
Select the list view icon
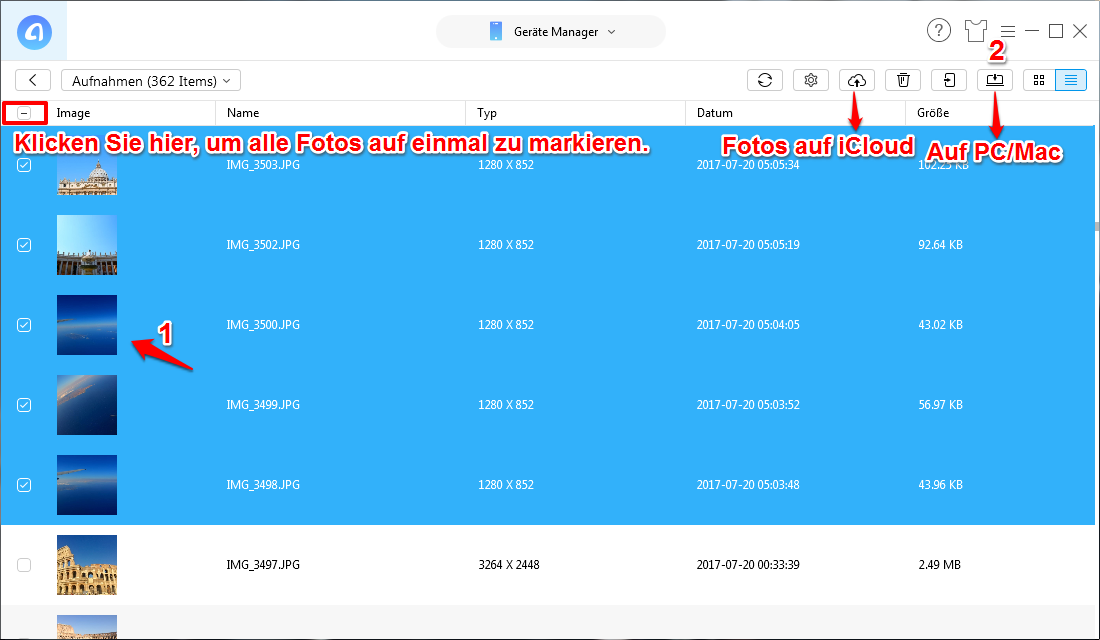(x=1068, y=80)
